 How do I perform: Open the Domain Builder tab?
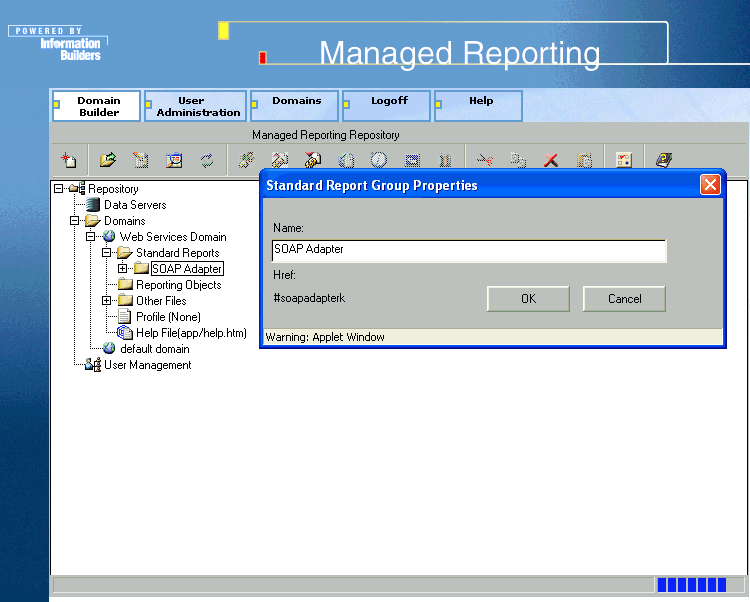click(x=96, y=106)
